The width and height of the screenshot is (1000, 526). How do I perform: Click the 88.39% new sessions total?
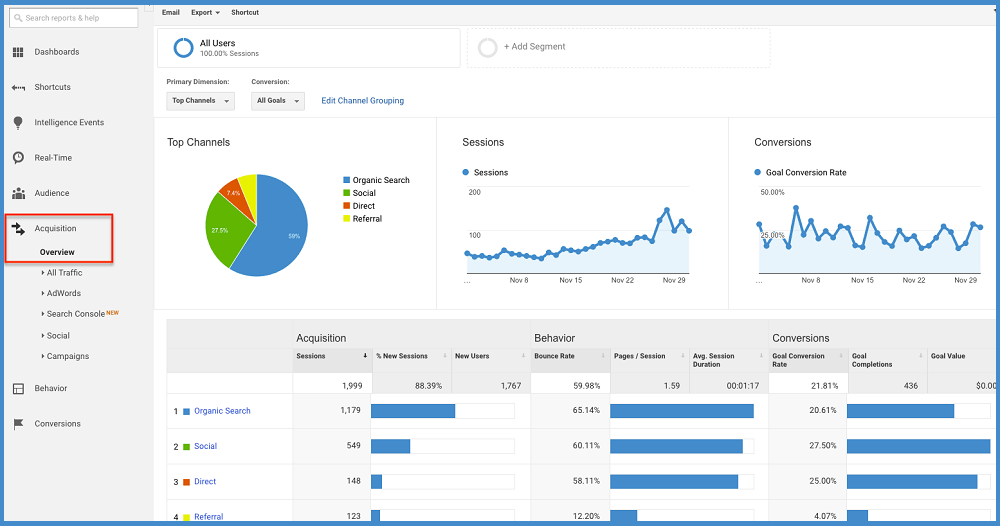(428, 386)
